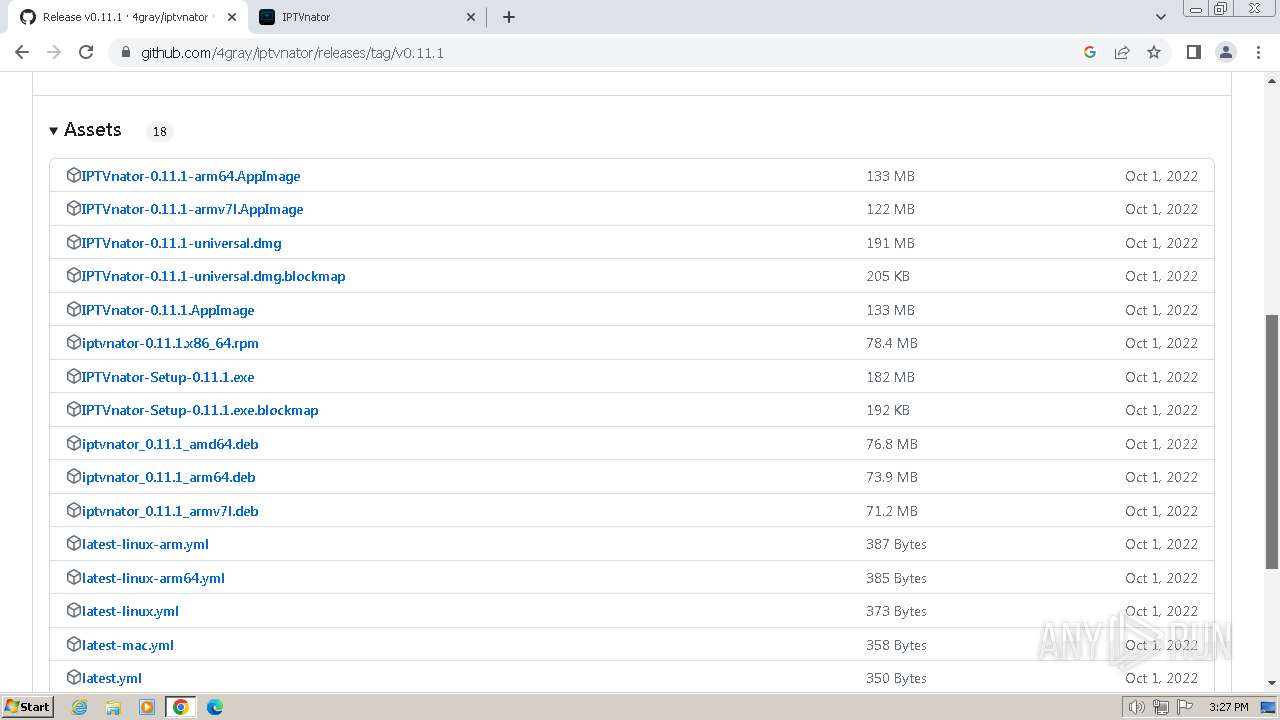The image size is (1280, 720).
Task: Download IPTVnator-0.11.1-armv7l.AppImage
Action: coord(192,209)
